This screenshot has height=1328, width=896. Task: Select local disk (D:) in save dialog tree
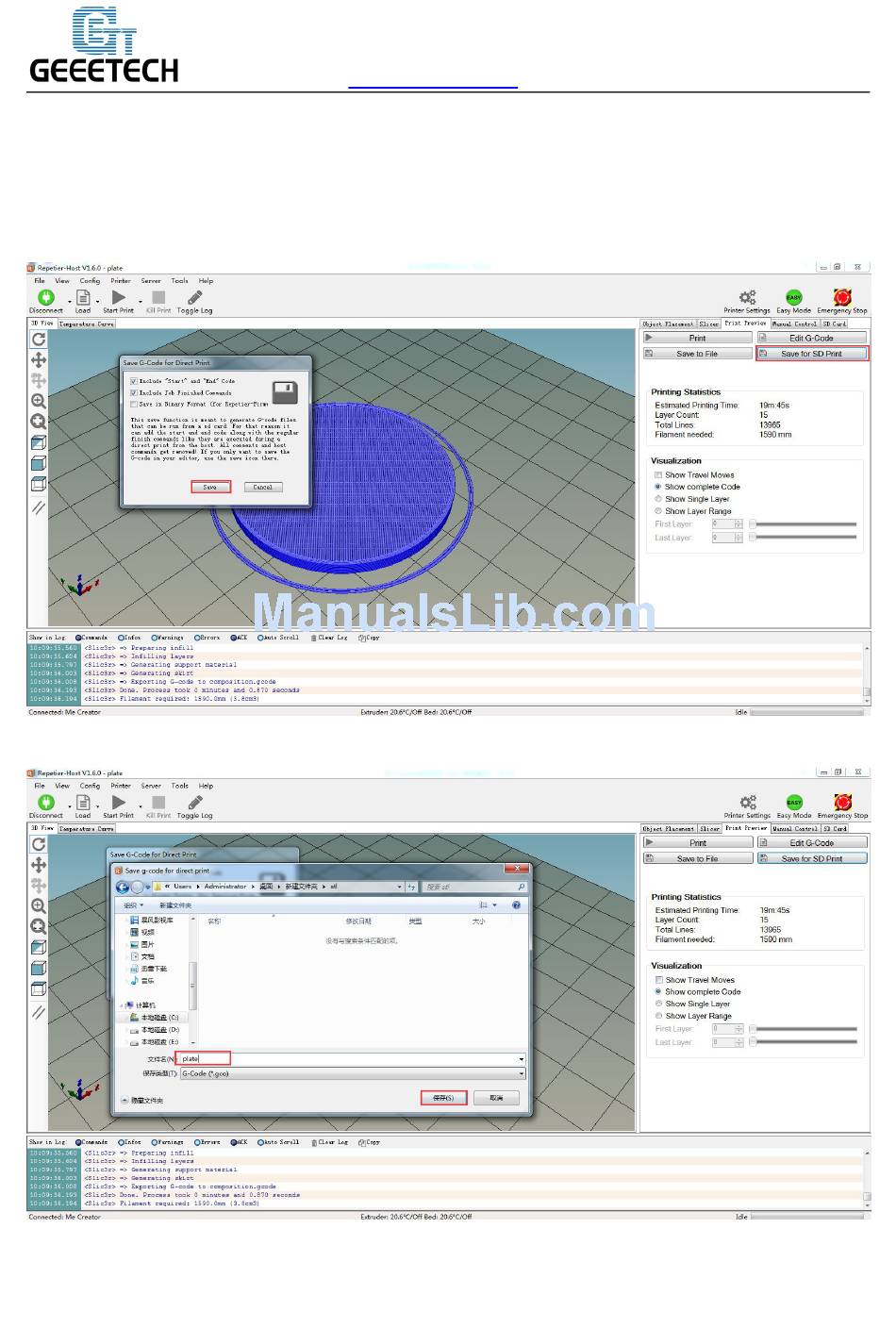point(154,1030)
